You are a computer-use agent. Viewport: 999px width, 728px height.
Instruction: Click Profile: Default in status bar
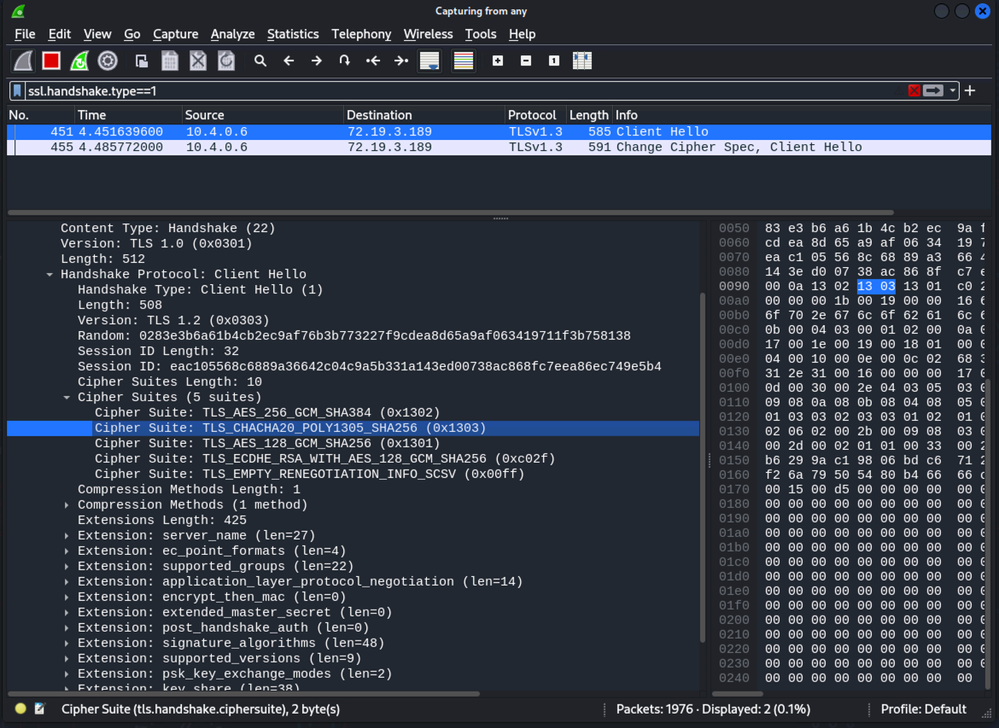coord(923,709)
